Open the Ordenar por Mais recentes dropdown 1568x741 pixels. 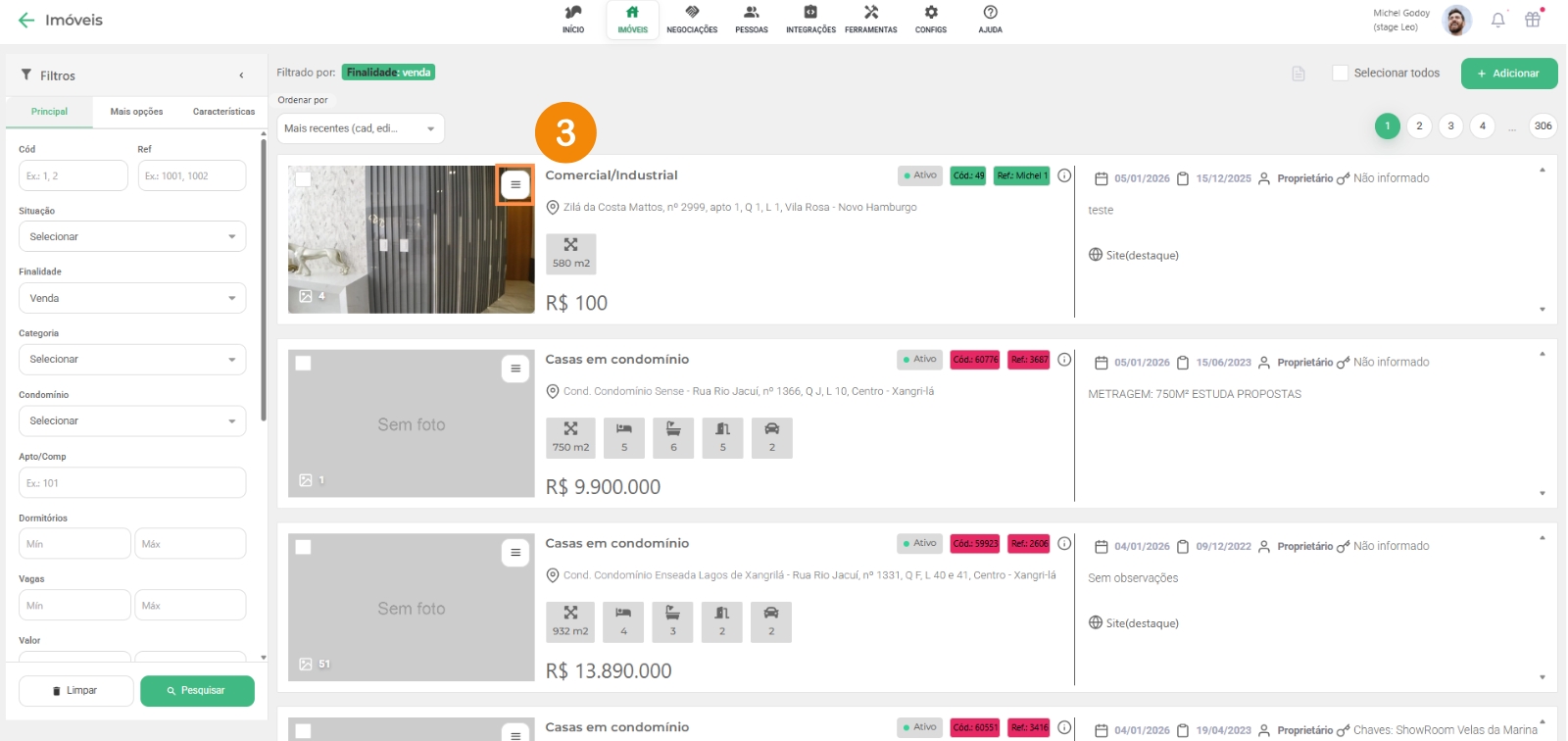tap(360, 128)
